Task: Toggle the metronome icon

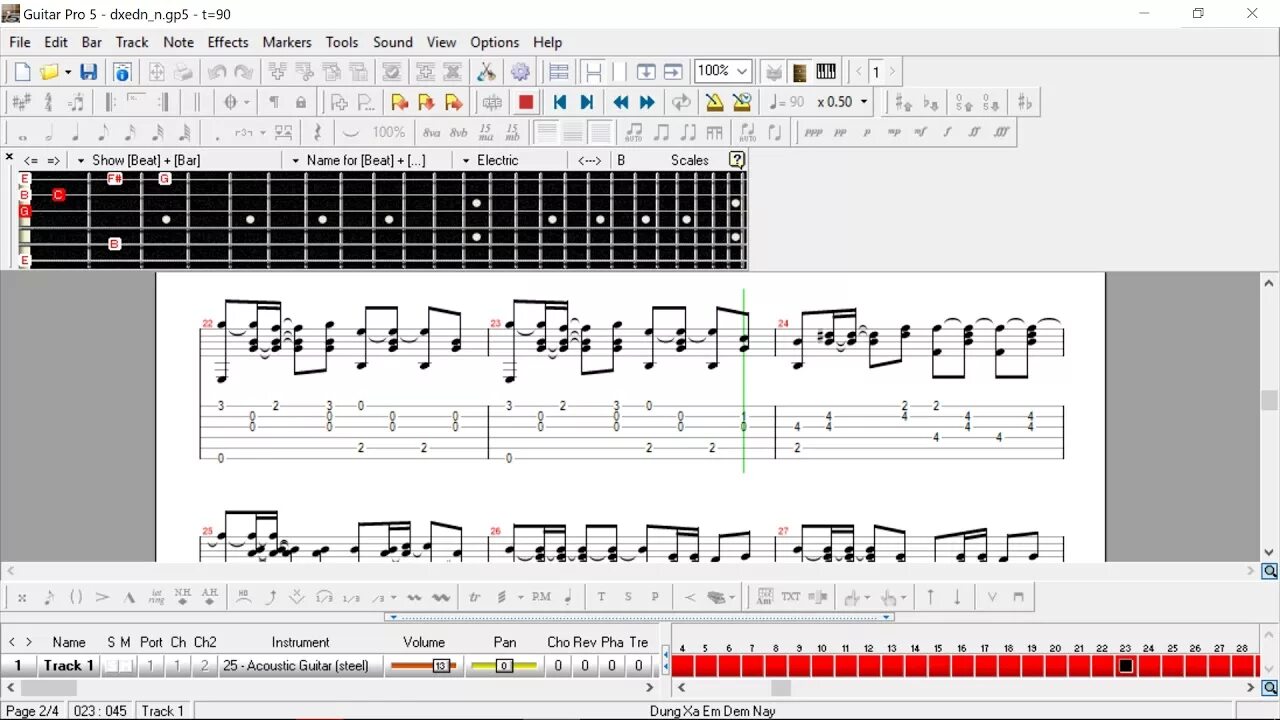Action: tap(714, 102)
